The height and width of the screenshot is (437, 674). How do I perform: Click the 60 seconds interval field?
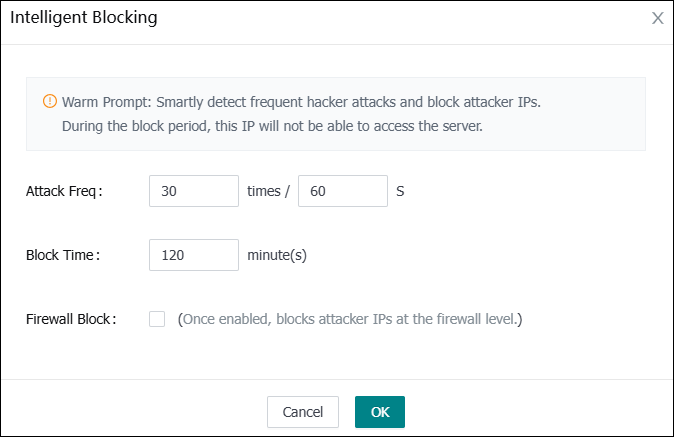tap(342, 191)
